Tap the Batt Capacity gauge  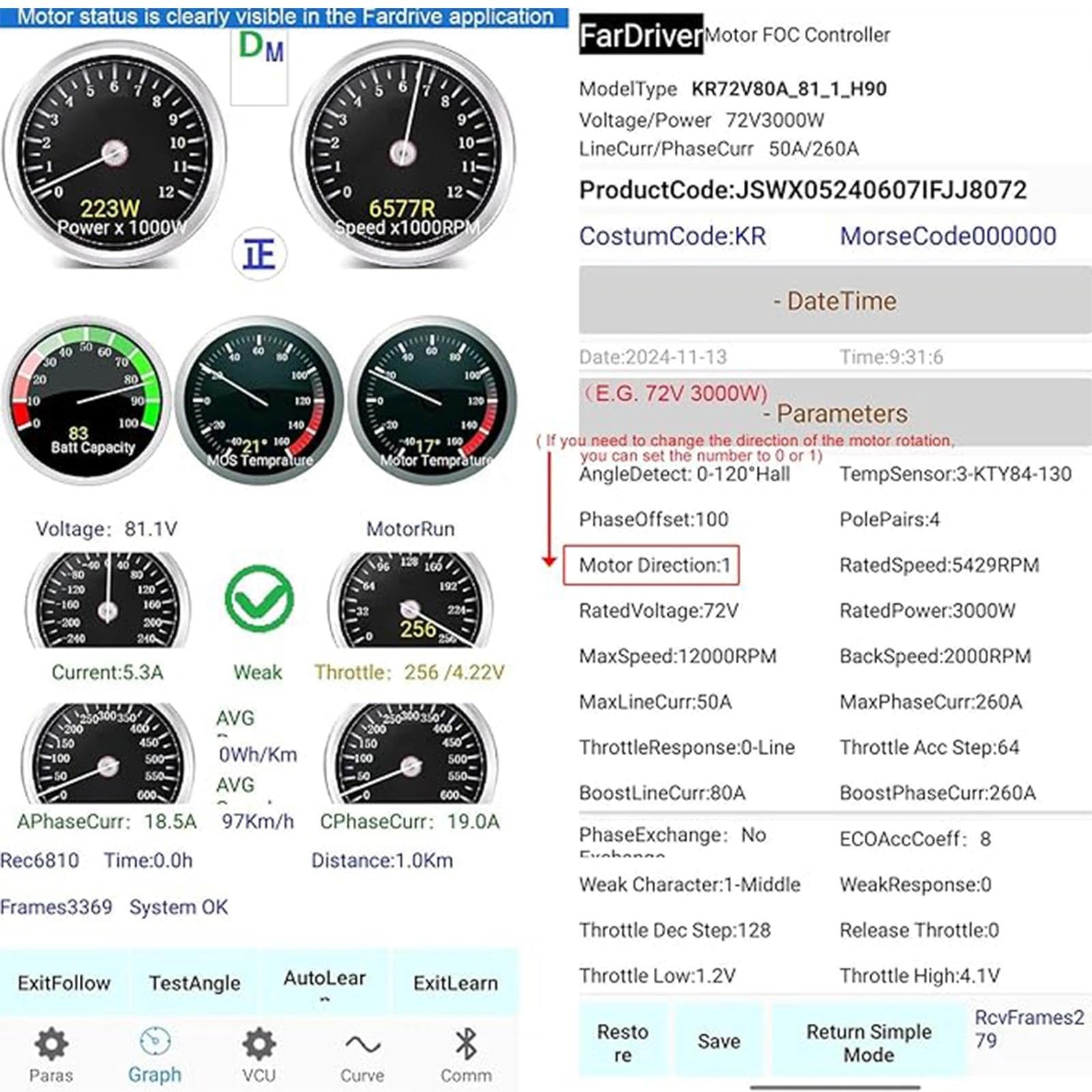click(87, 401)
